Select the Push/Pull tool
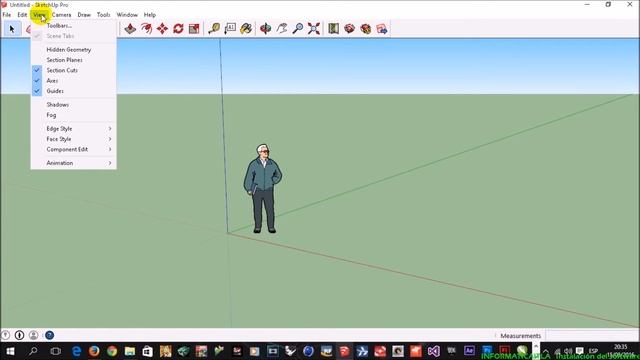 click(130, 29)
